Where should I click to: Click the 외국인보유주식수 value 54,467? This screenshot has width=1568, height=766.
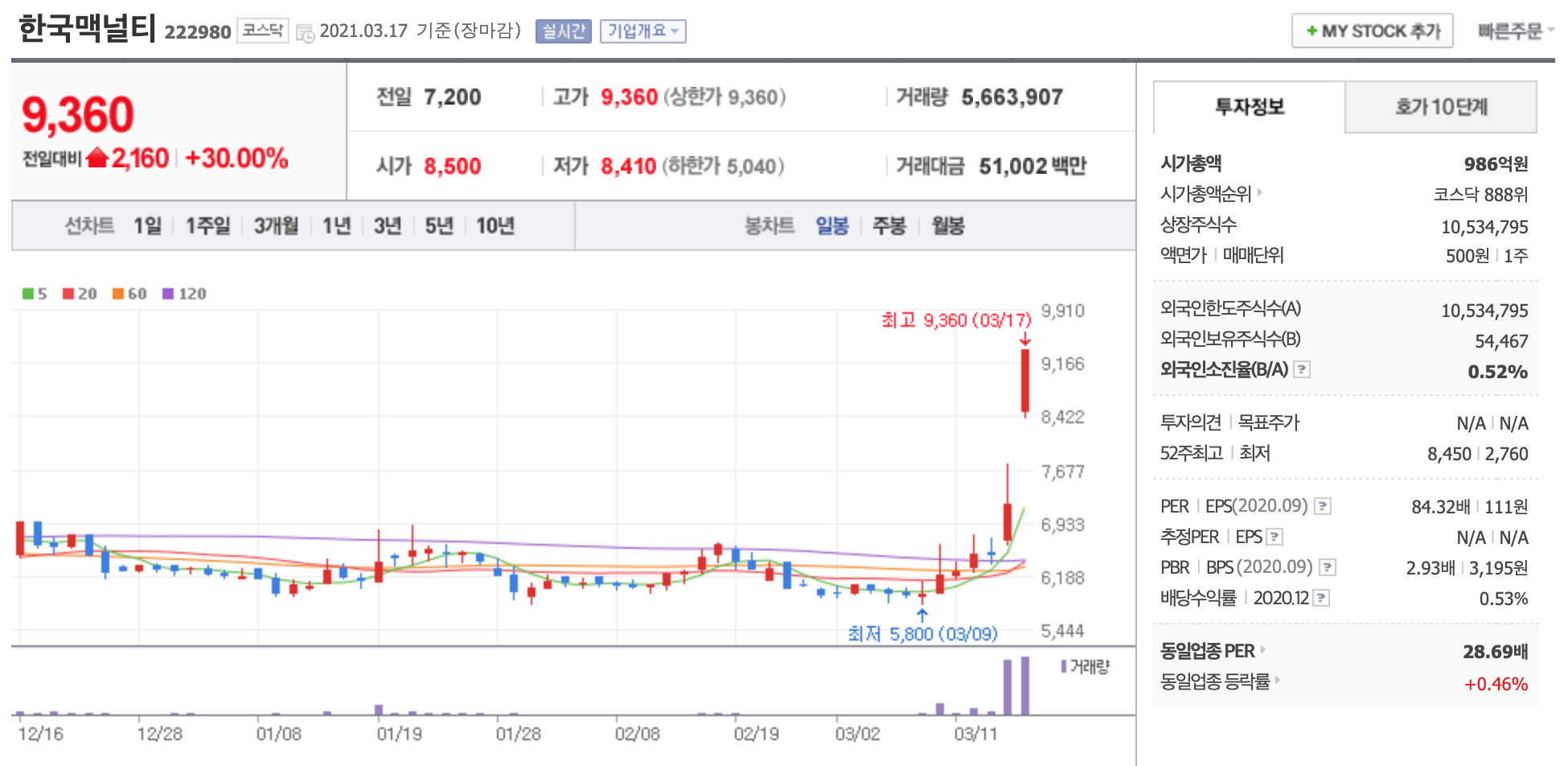(1501, 341)
